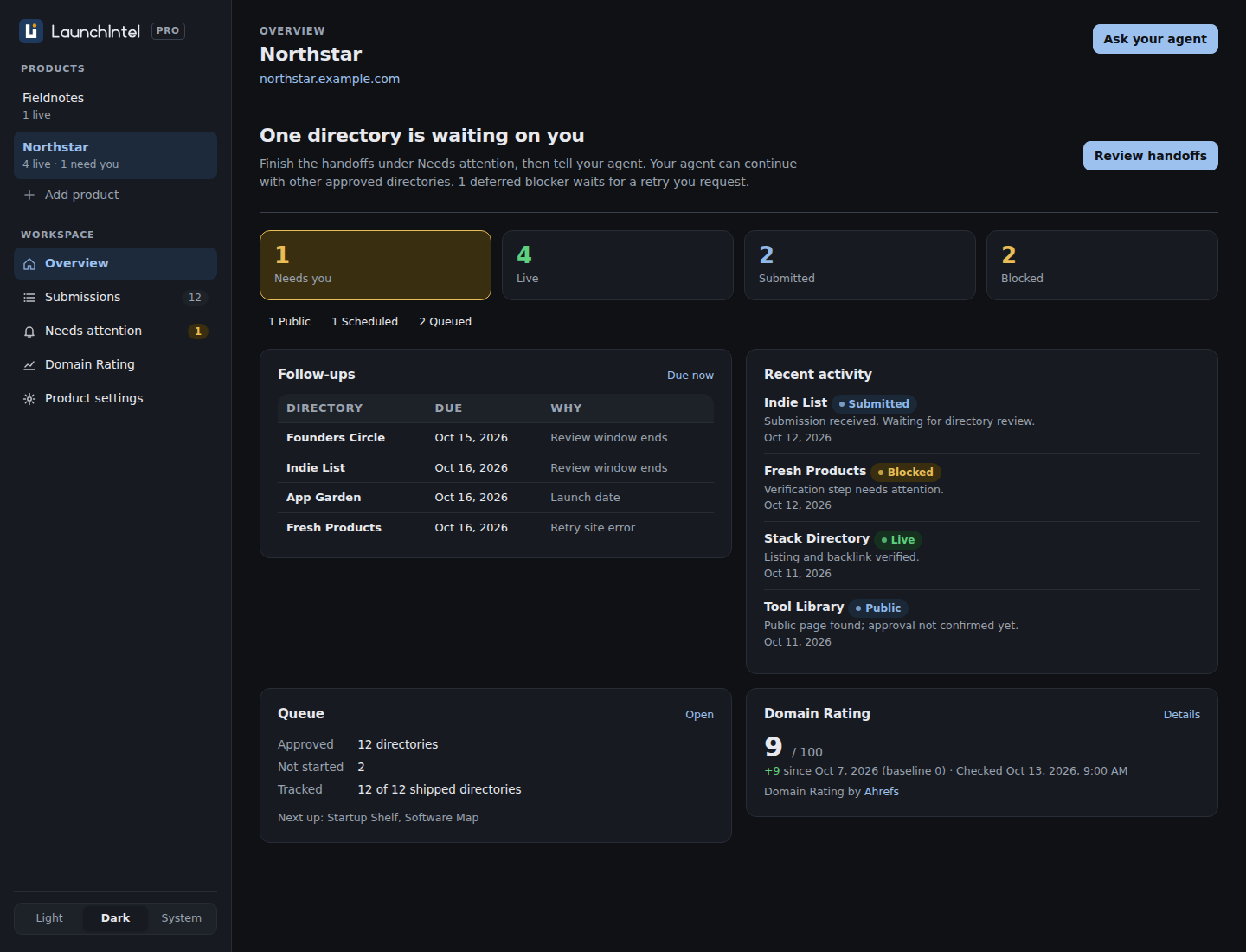This screenshot has width=1246, height=952.
Task: Click the 1 Scheduled chip
Action: 364,322
